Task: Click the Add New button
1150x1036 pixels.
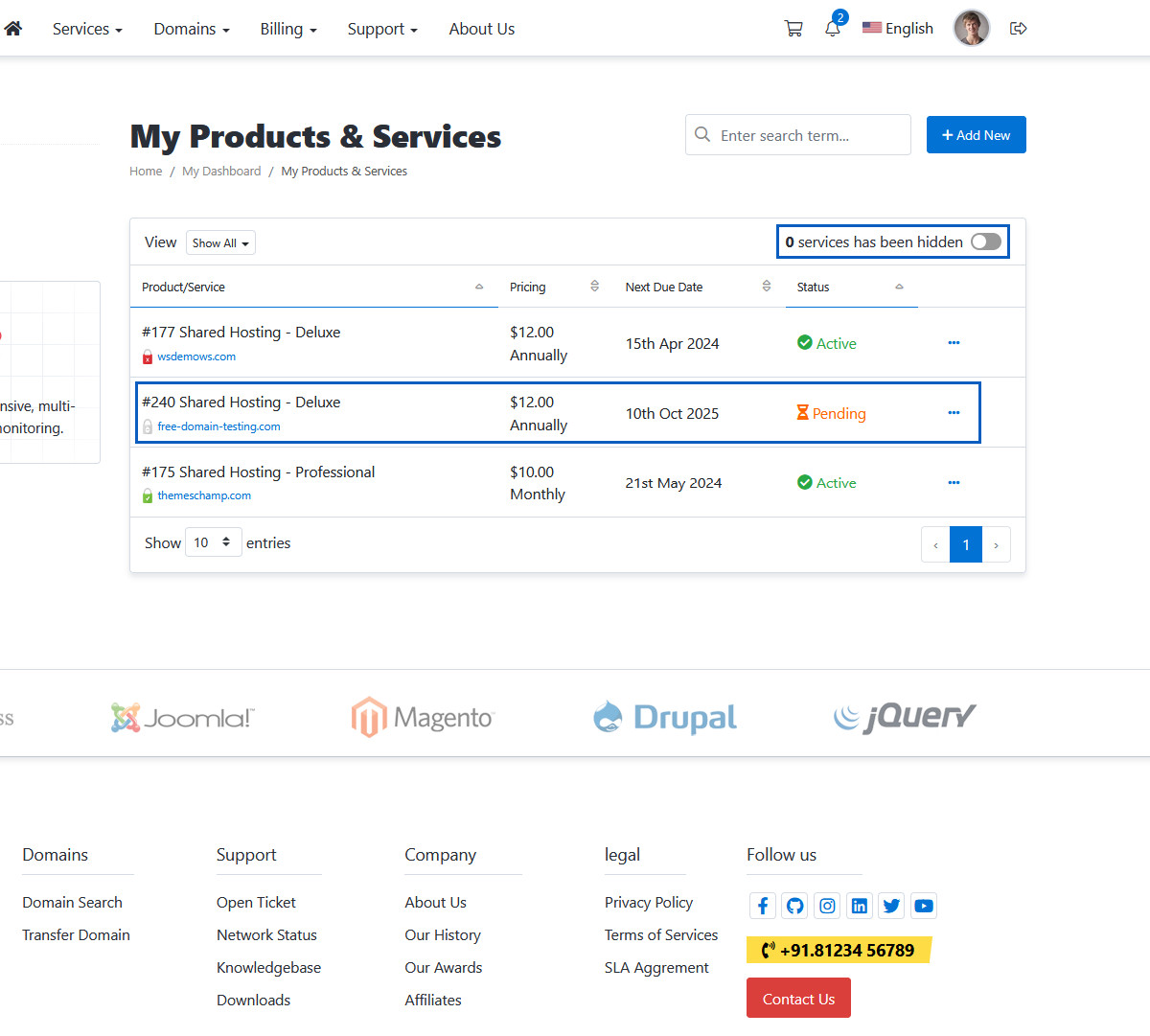Action: (976, 135)
